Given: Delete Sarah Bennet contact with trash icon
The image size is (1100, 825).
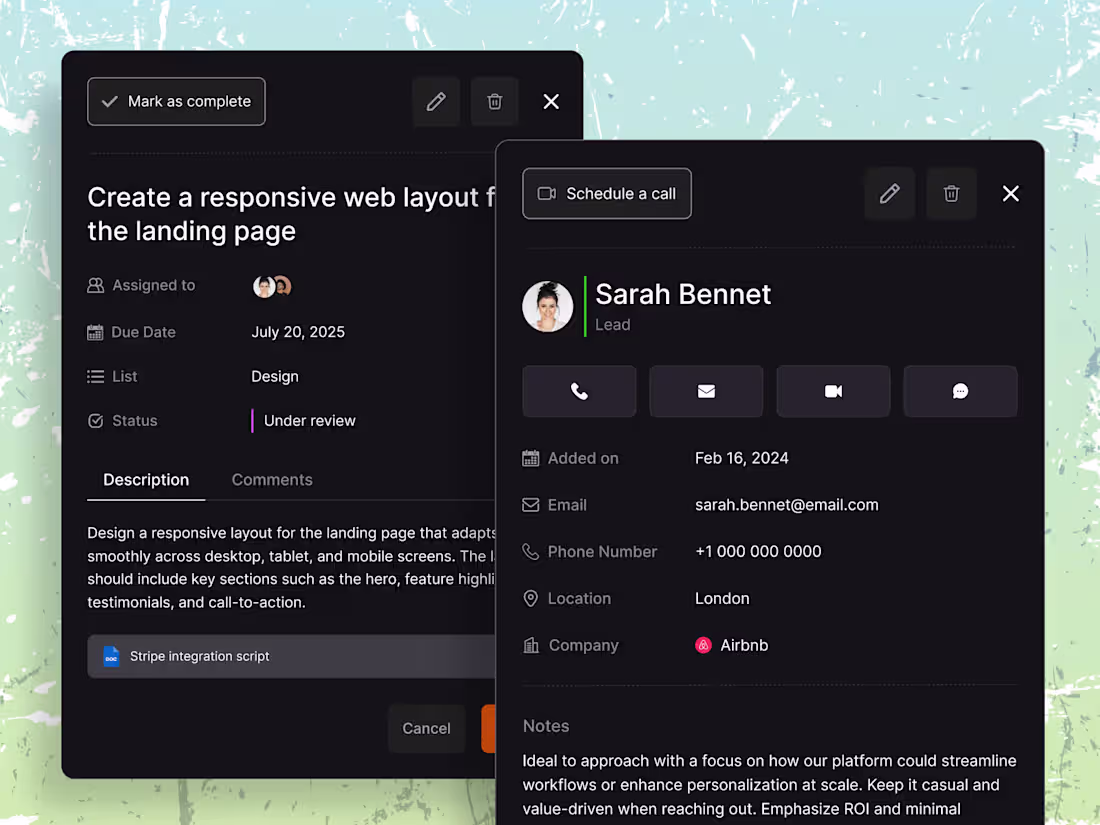Looking at the screenshot, I should click(951, 194).
